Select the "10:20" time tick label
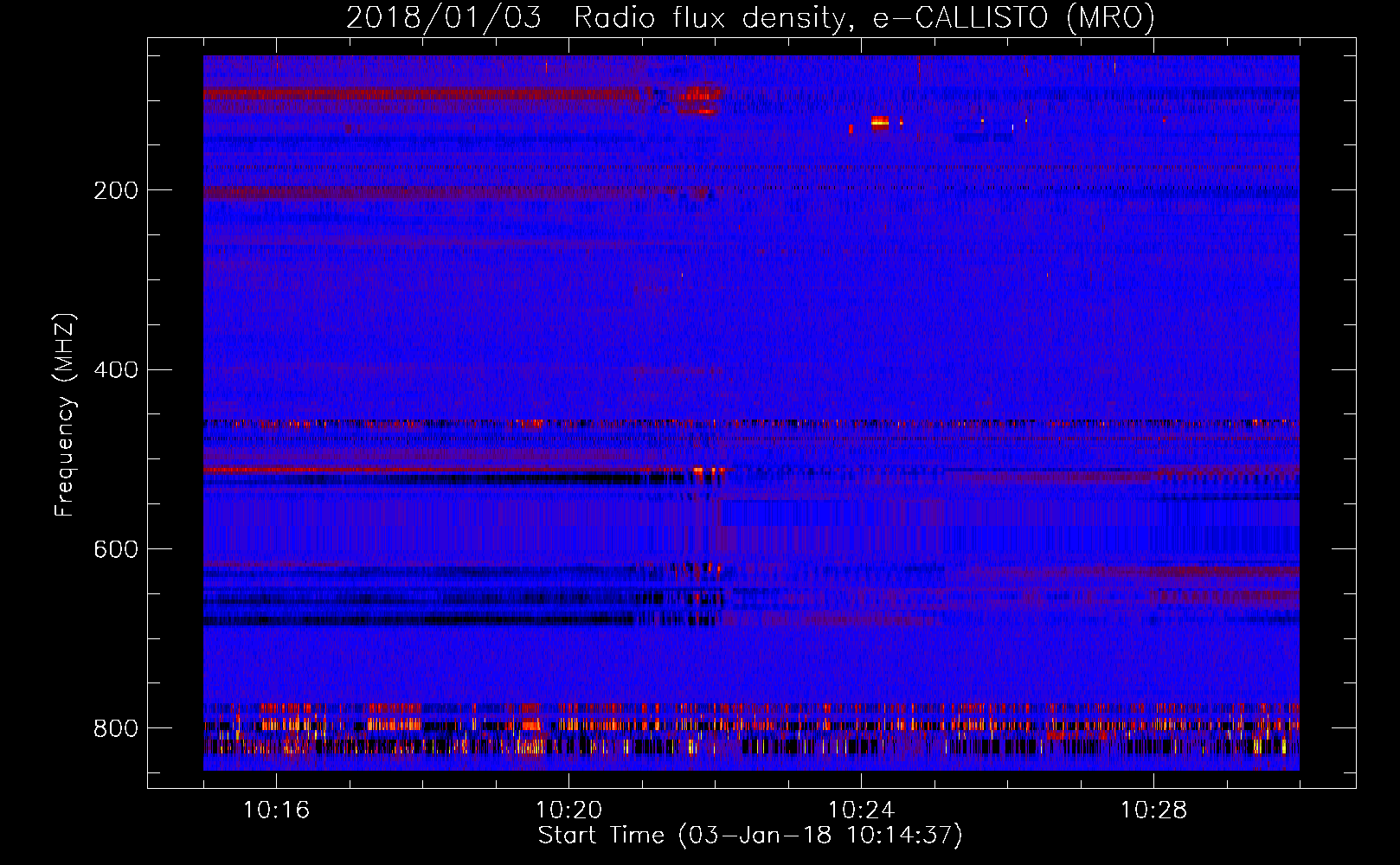The width and height of the screenshot is (1400, 865). (x=568, y=810)
